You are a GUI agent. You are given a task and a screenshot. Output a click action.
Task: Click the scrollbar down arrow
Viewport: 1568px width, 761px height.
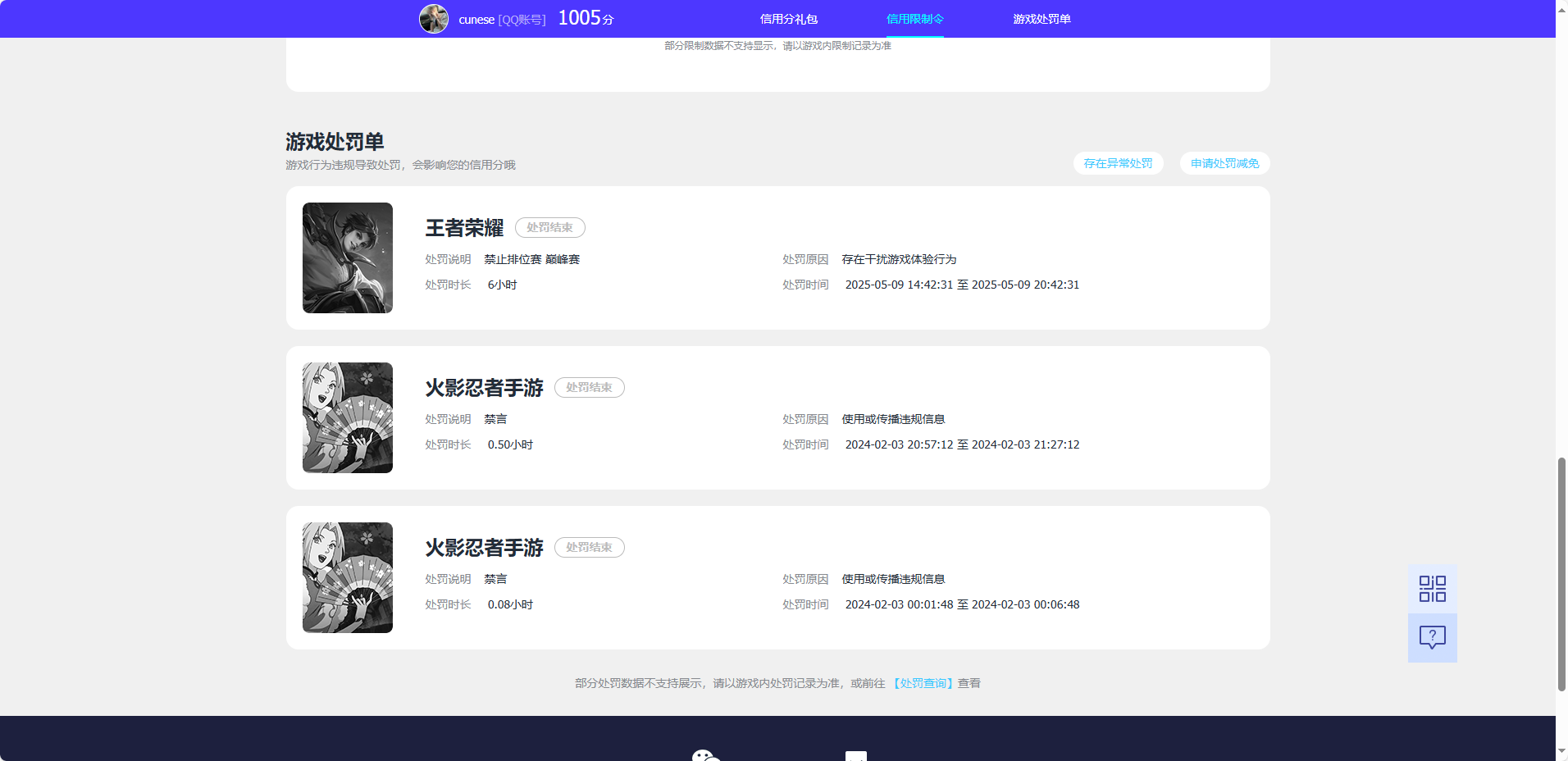click(1561, 750)
